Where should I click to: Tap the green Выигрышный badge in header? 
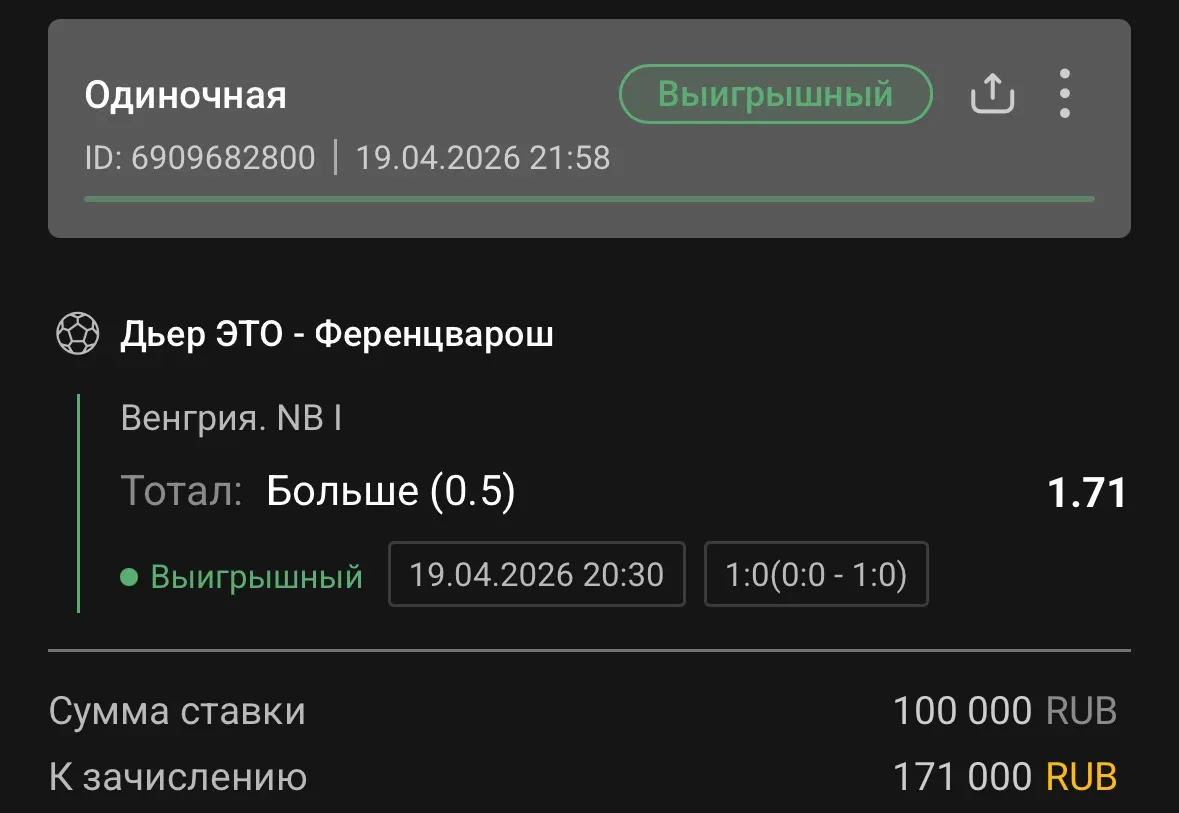tap(775, 94)
